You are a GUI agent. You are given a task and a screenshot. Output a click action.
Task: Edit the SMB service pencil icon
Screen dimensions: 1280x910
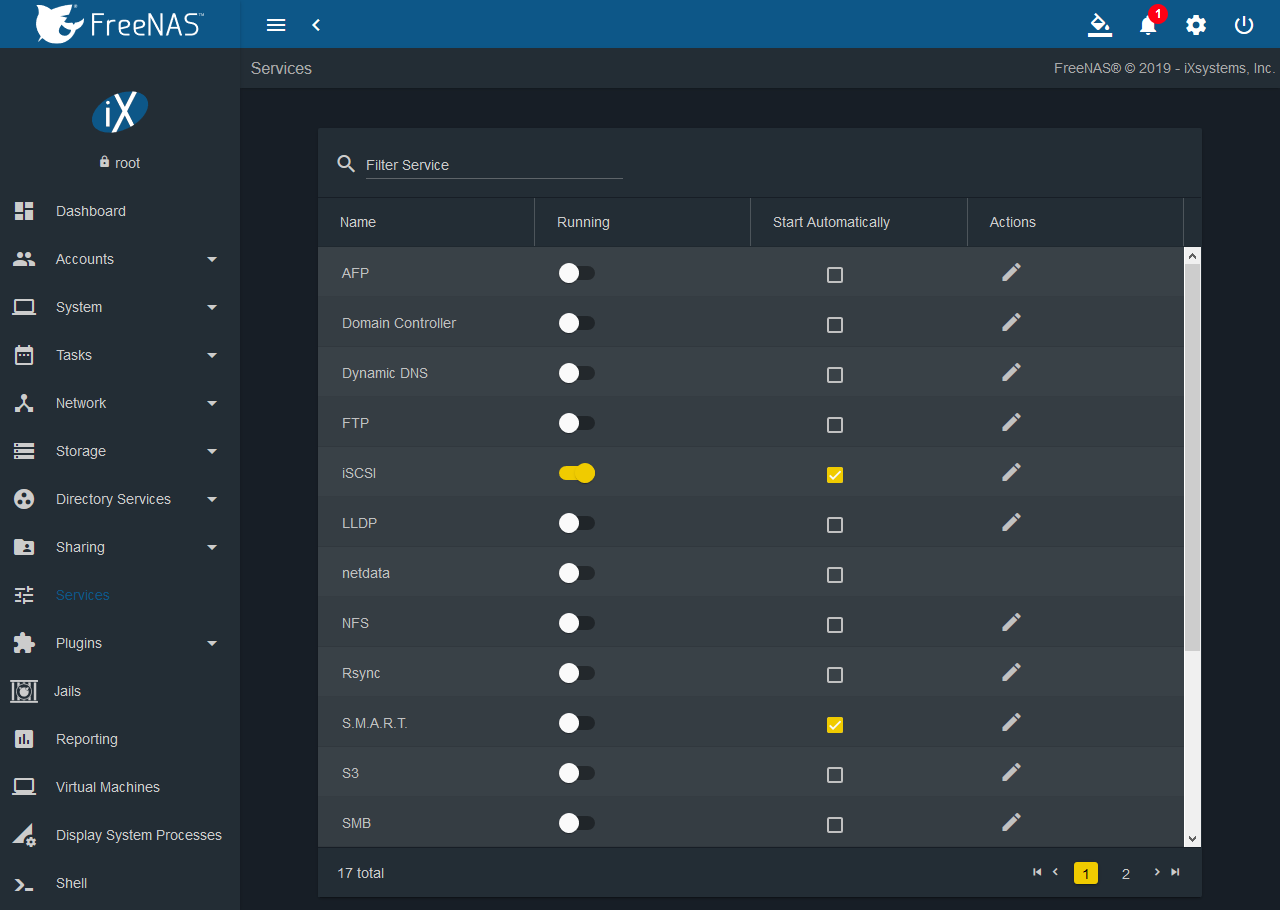tap(1011, 822)
